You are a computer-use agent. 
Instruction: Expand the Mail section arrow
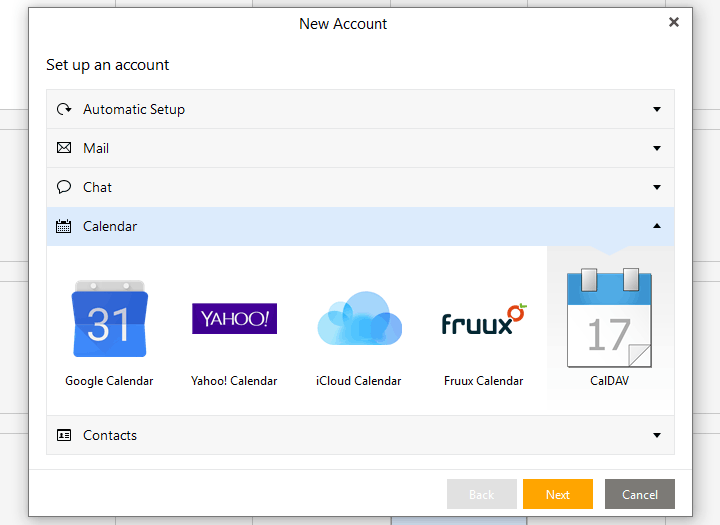coord(657,148)
